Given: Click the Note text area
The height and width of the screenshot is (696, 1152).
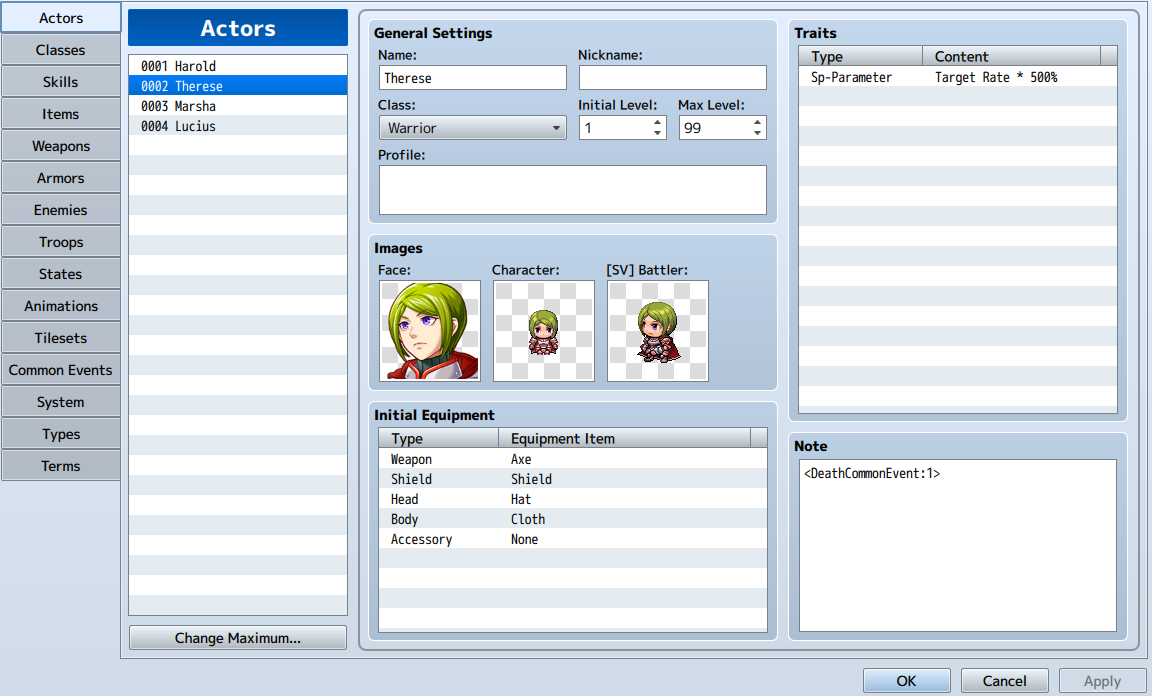Looking at the screenshot, I should tap(958, 545).
